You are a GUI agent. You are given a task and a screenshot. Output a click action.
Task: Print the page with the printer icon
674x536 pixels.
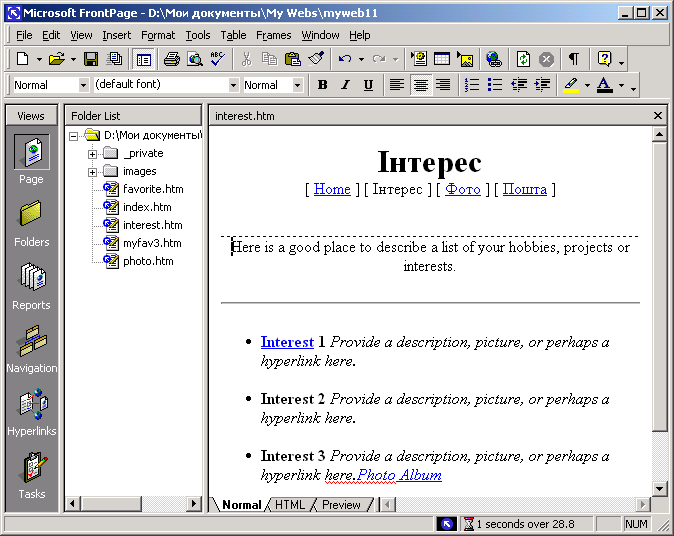(172, 58)
